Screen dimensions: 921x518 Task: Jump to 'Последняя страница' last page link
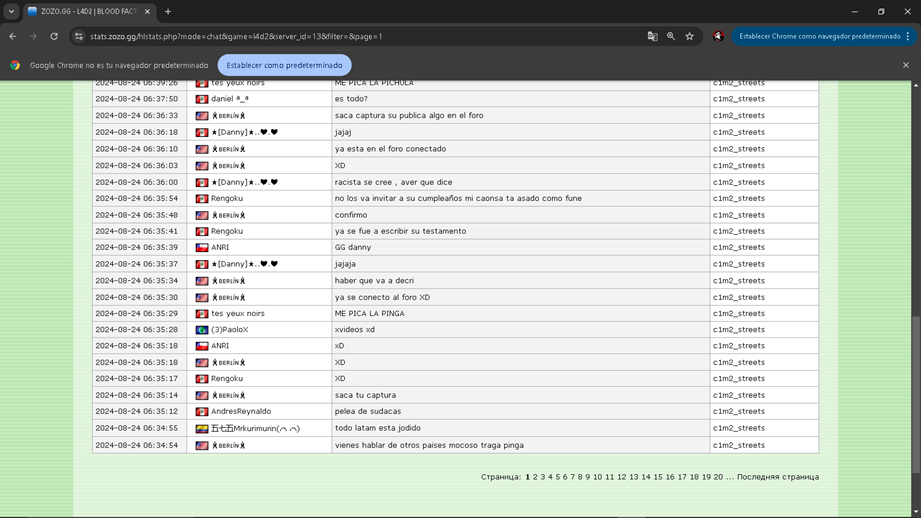777,477
